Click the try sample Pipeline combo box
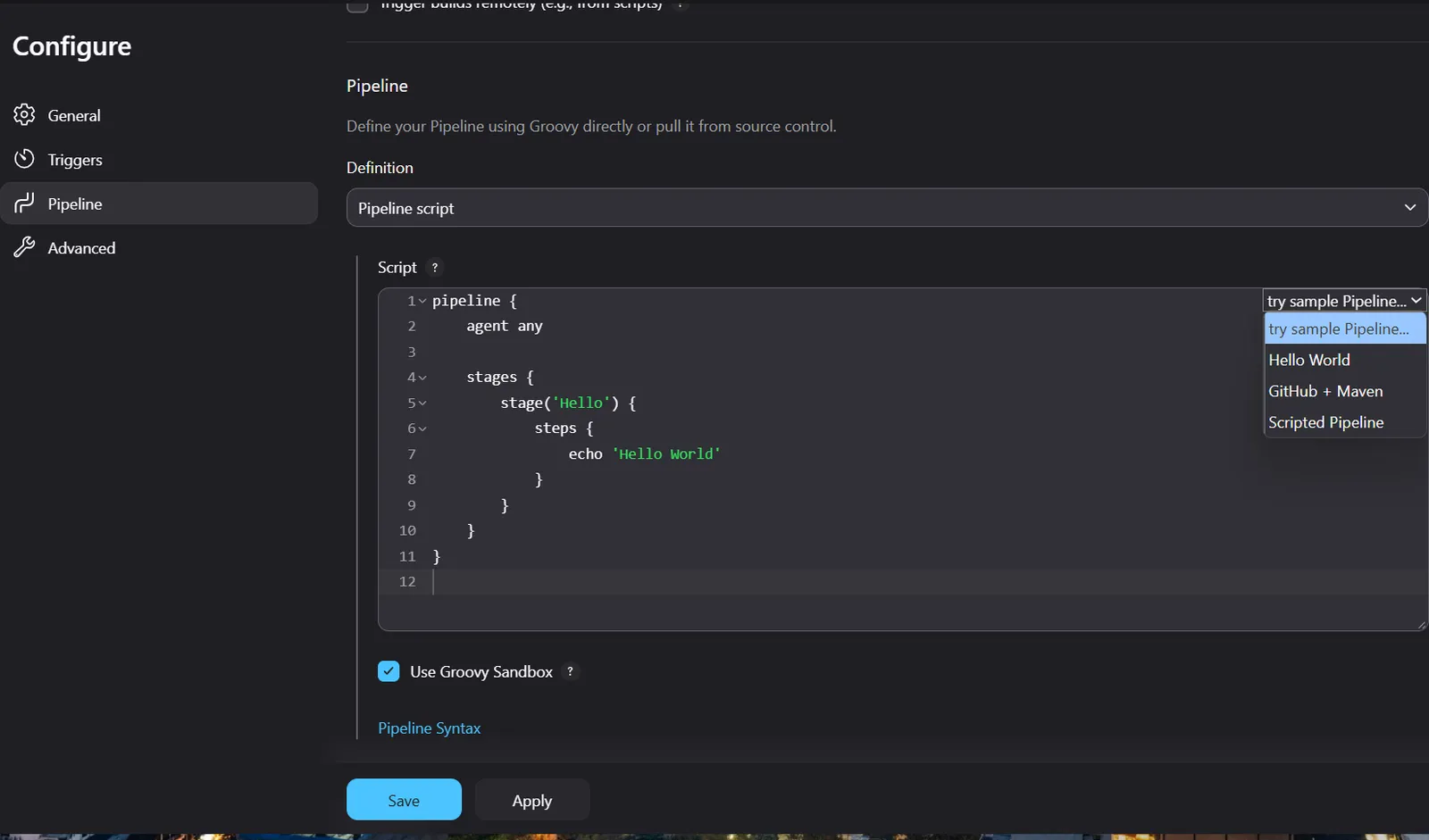The image size is (1429, 840). point(1344,301)
